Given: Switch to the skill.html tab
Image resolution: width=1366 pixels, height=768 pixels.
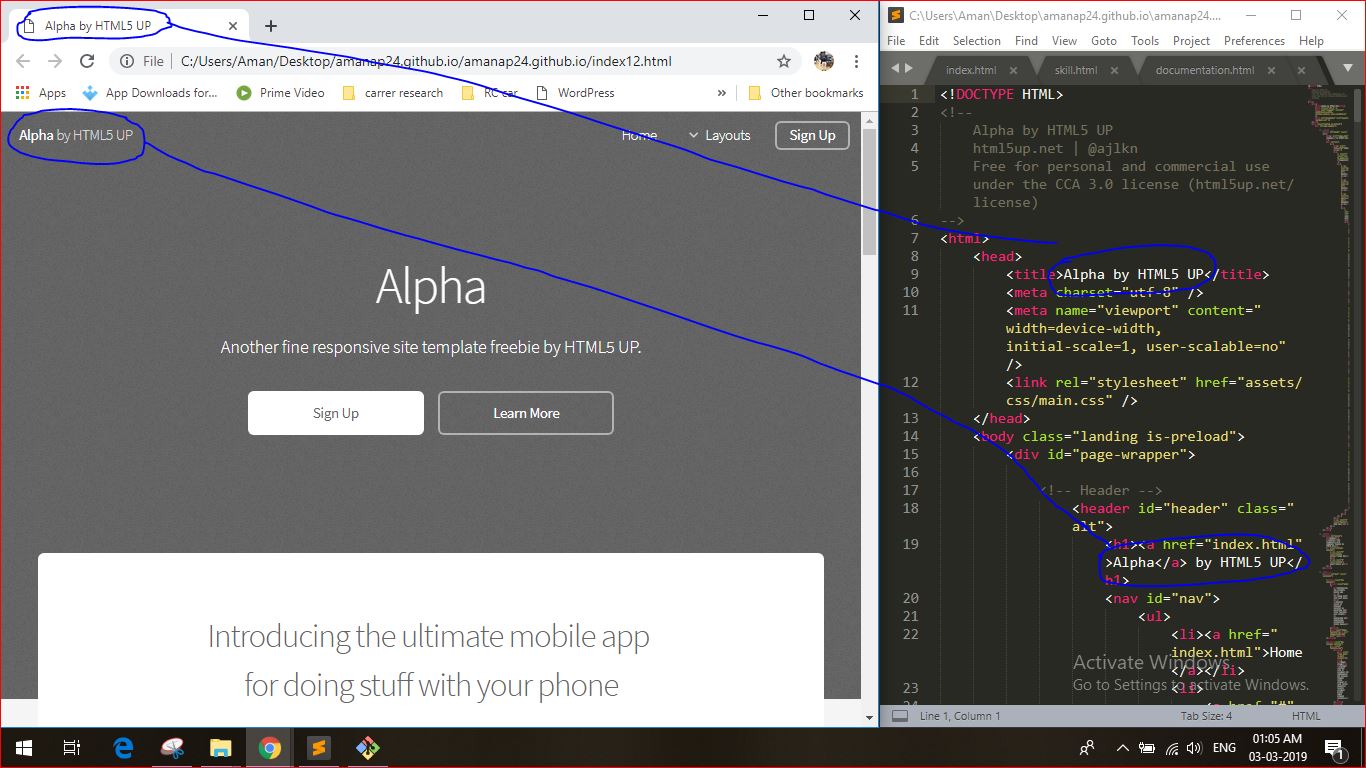Looking at the screenshot, I should tap(1076, 70).
